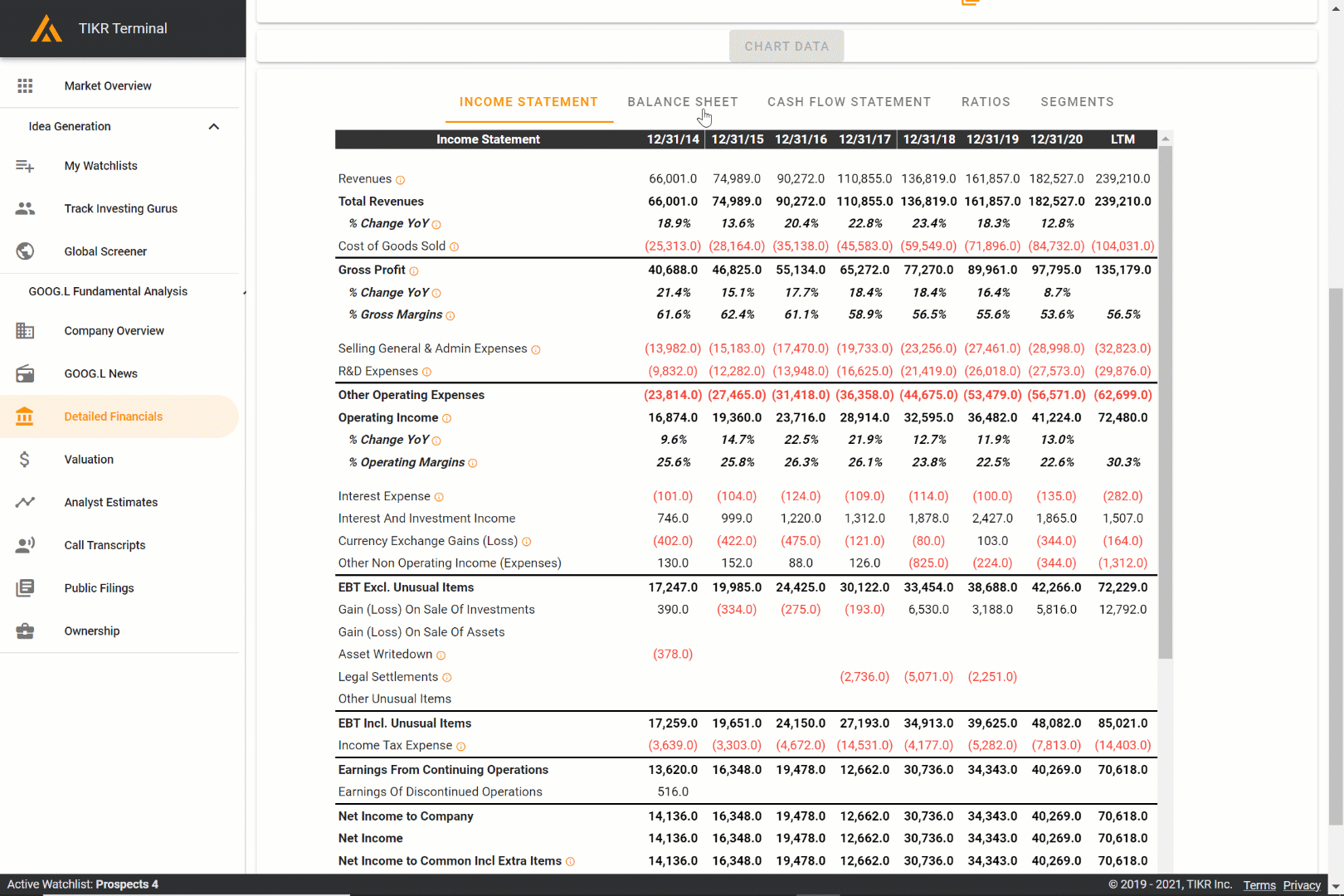Select the LTM column header
Image resolution: width=1344 pixels, height=896 pixels.
(1122, 139)
